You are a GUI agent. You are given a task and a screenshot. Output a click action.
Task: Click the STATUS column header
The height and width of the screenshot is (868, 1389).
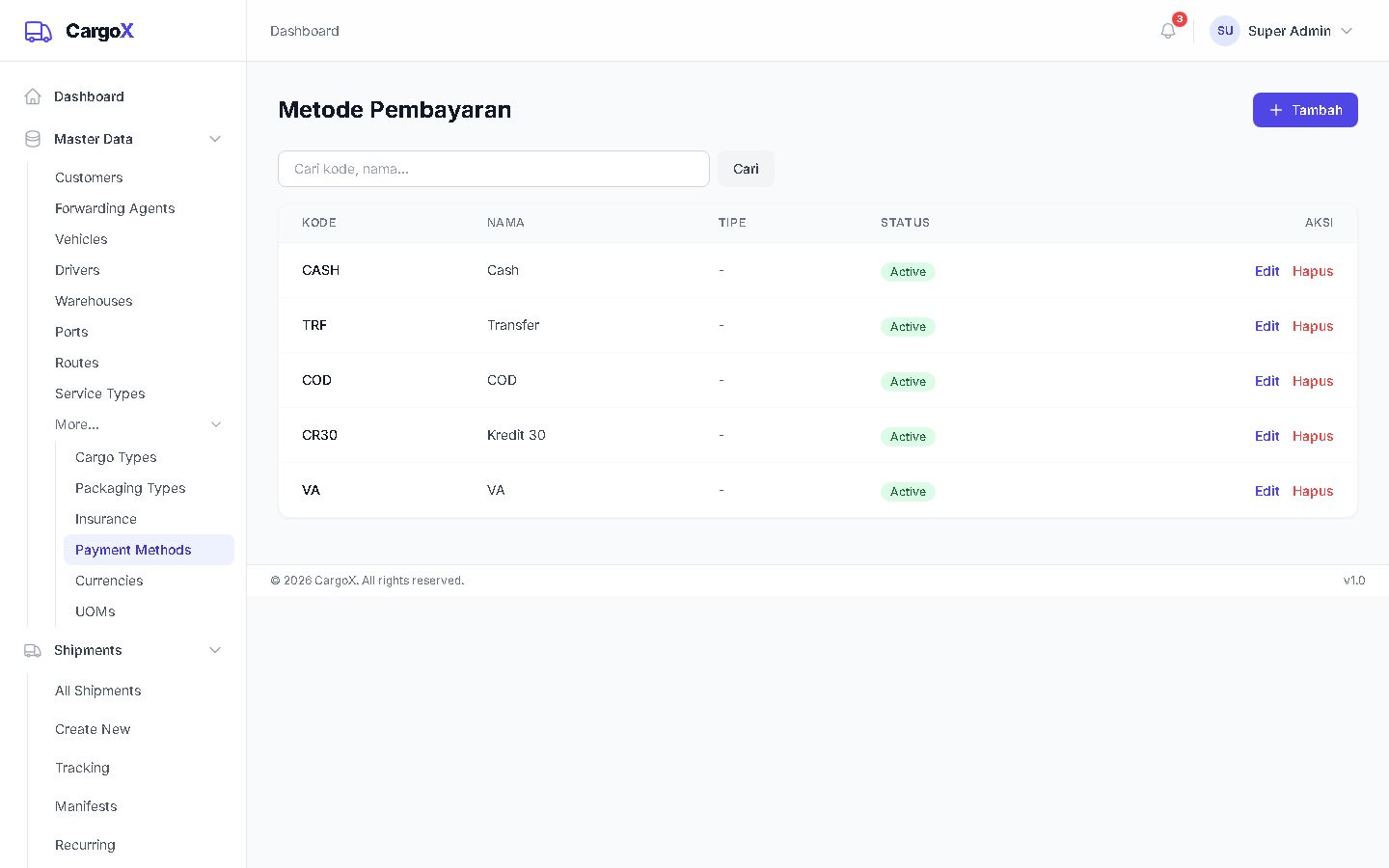pyautogui.click(x=905, y=223)
